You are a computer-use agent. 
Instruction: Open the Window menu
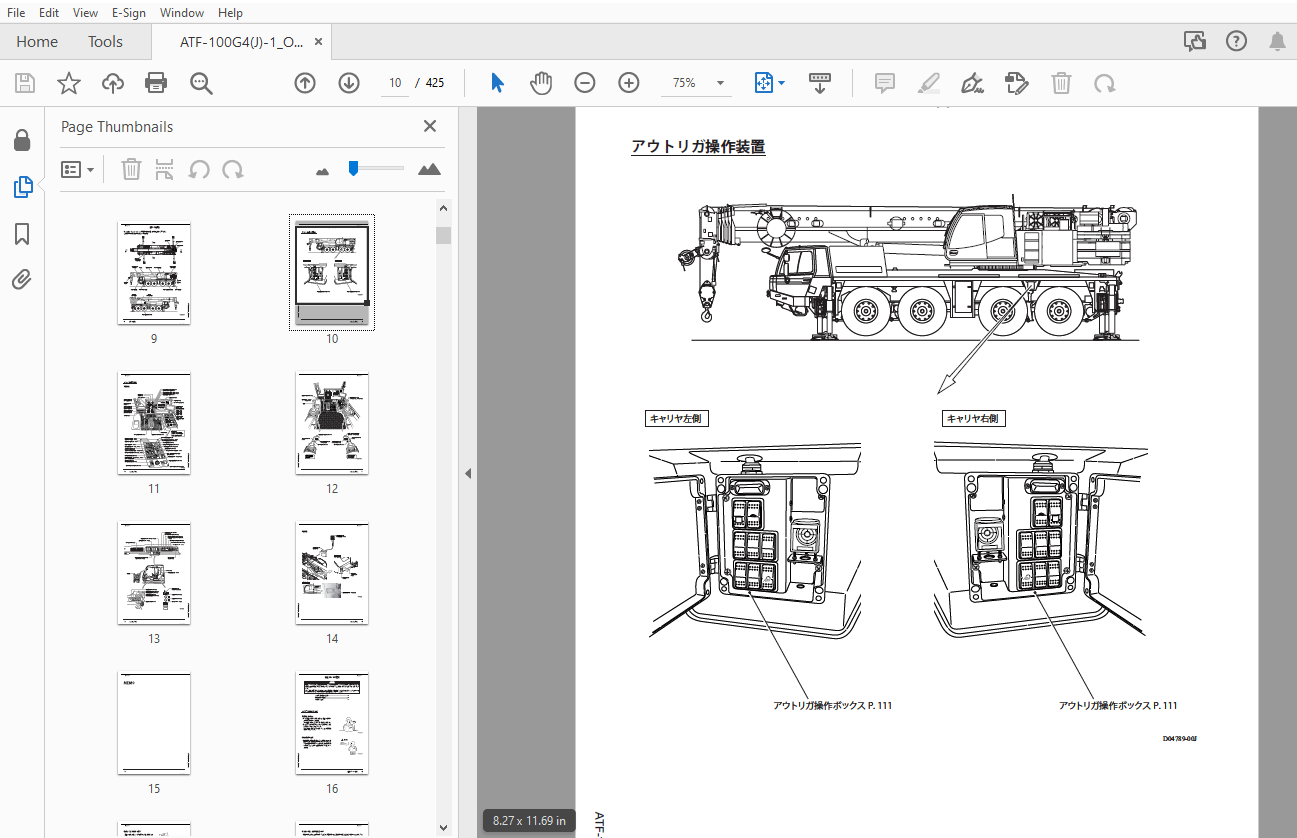click(182, 13)
